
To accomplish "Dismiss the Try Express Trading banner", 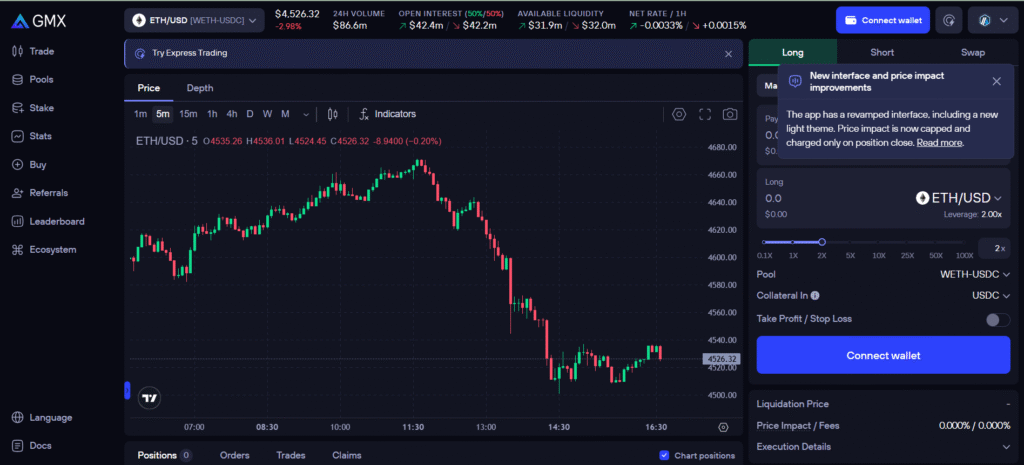I will coord(728,53).
